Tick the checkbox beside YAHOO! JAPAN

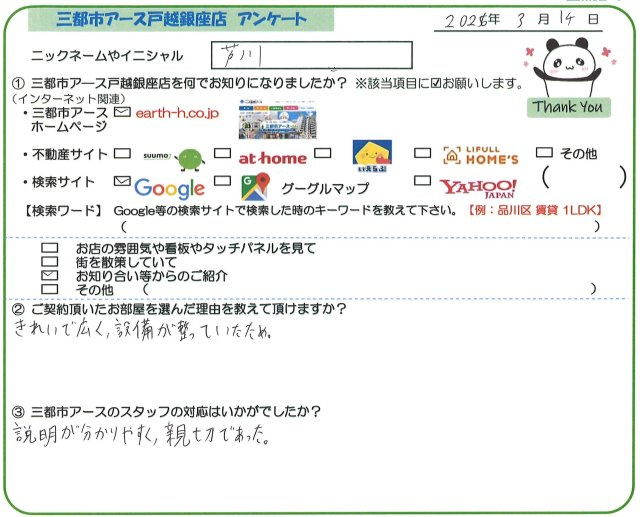[422, 180]
